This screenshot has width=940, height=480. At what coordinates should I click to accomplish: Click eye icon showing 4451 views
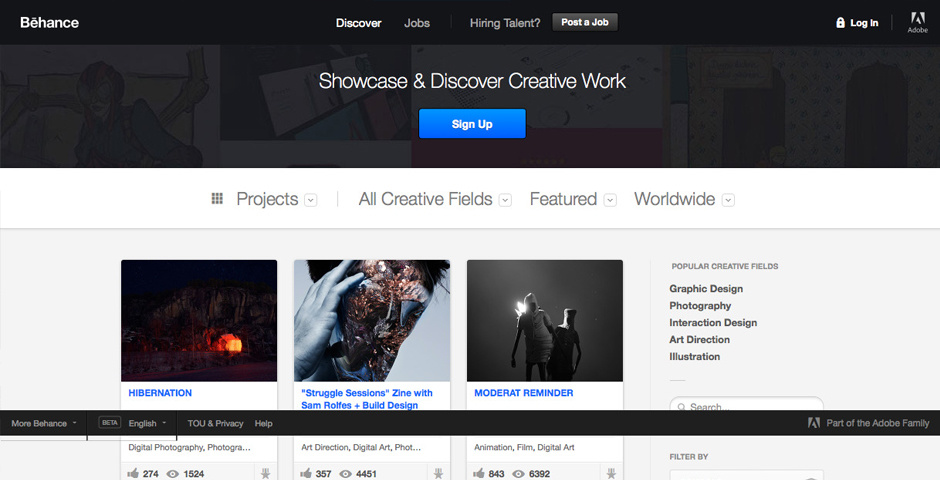pyautogui.click(x=345, y=474)
